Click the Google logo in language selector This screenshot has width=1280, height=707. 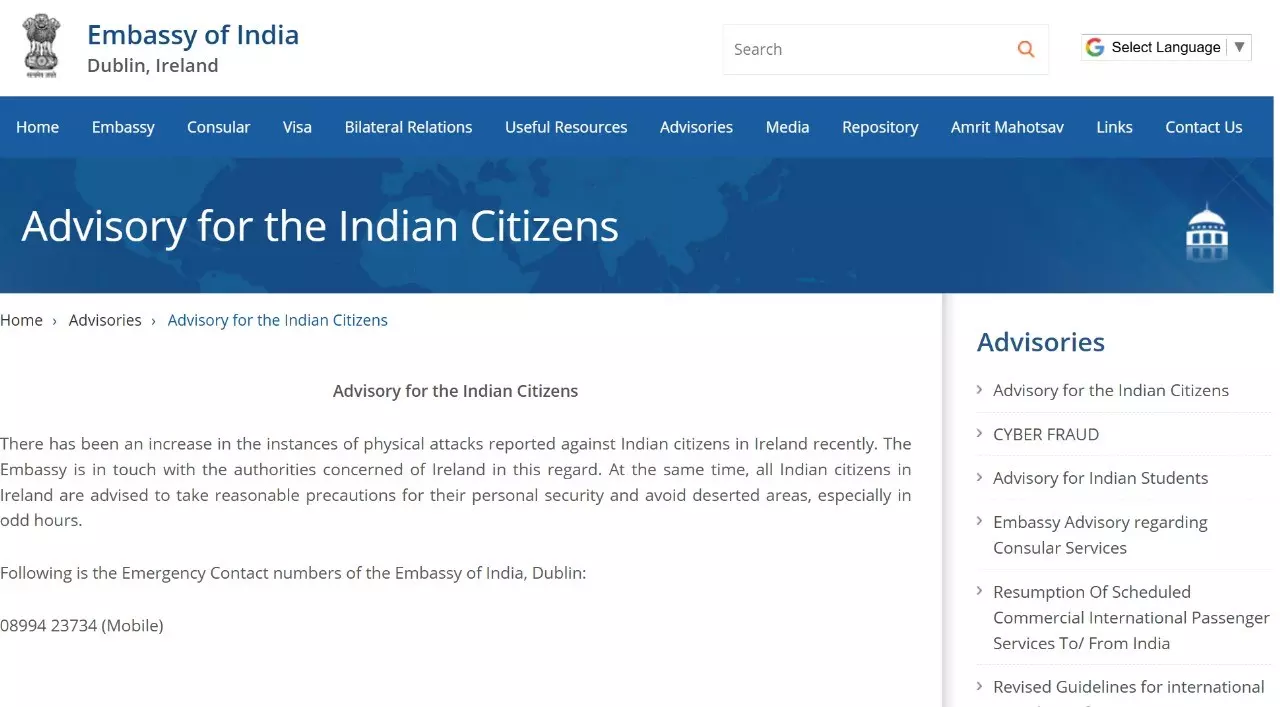[1095, 47]
